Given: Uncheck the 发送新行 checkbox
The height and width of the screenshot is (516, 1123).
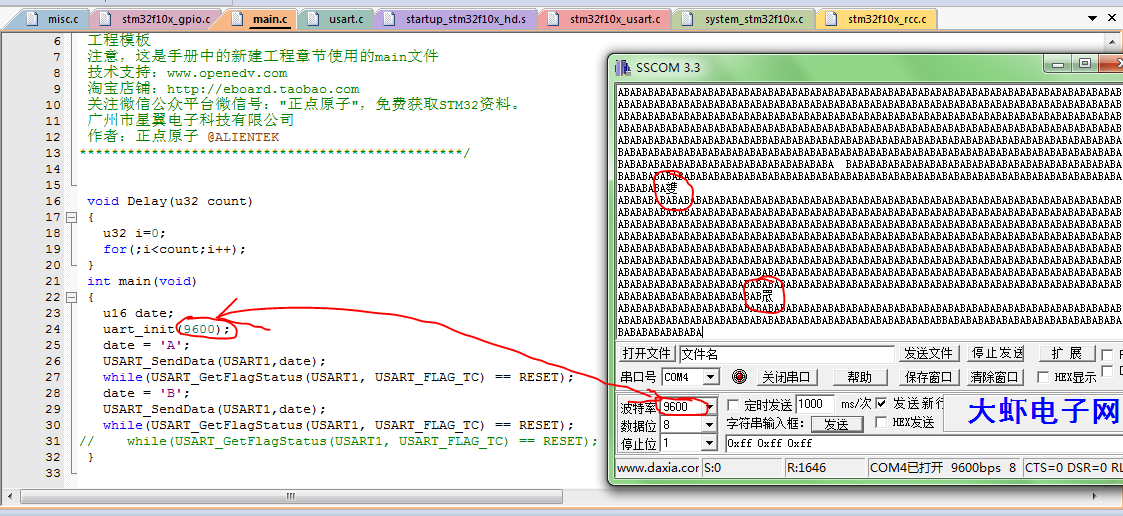Looking at the screenshot, I should click(x=881, y=403).
